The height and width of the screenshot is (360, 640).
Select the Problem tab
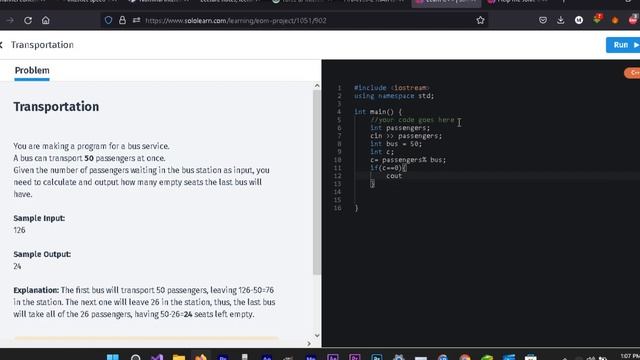point(32,71)
